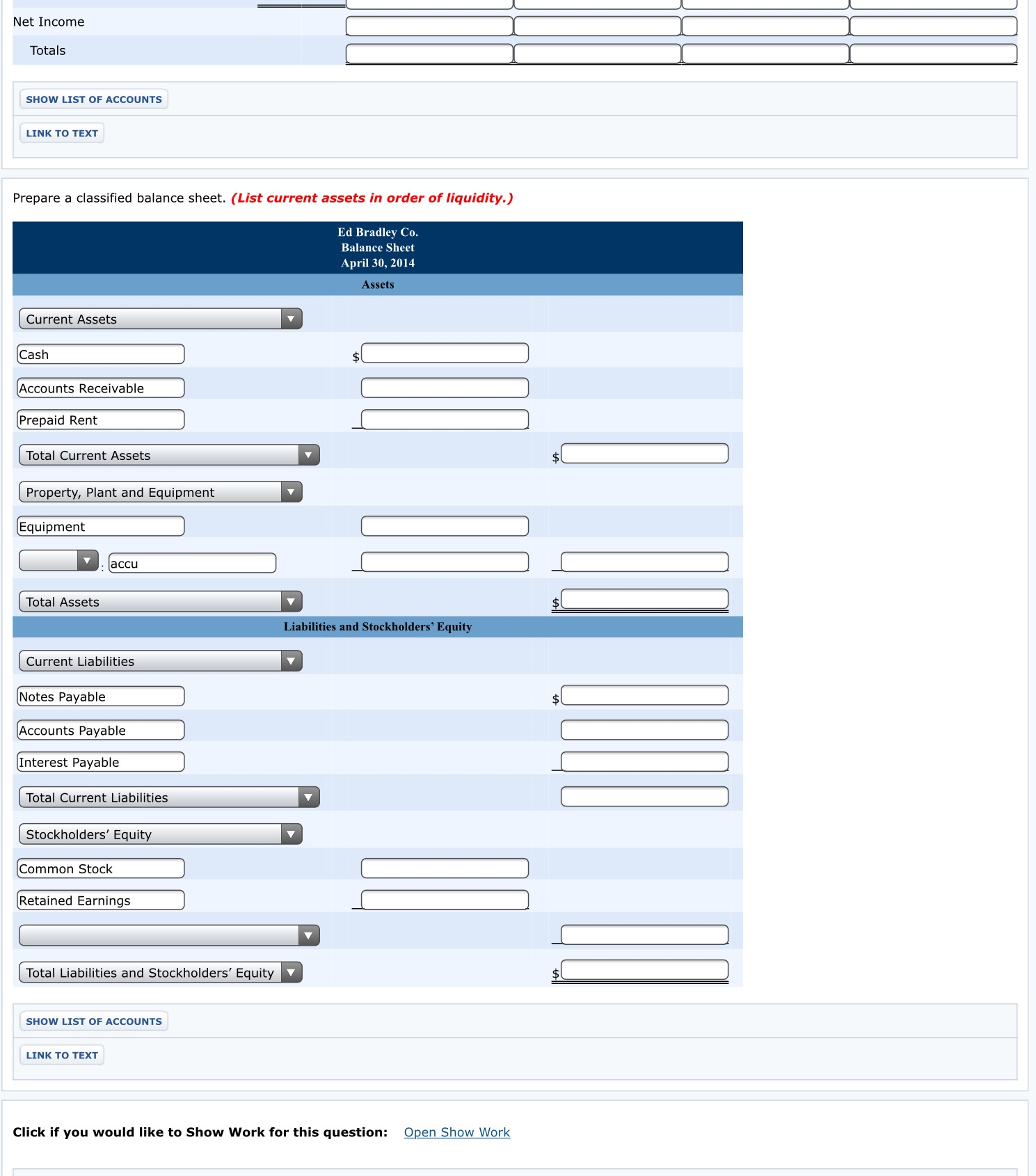The height and width of the screenshot is (1176, 1036).
Task: Open the Current Liabilities dropdown
Action: 161,660
